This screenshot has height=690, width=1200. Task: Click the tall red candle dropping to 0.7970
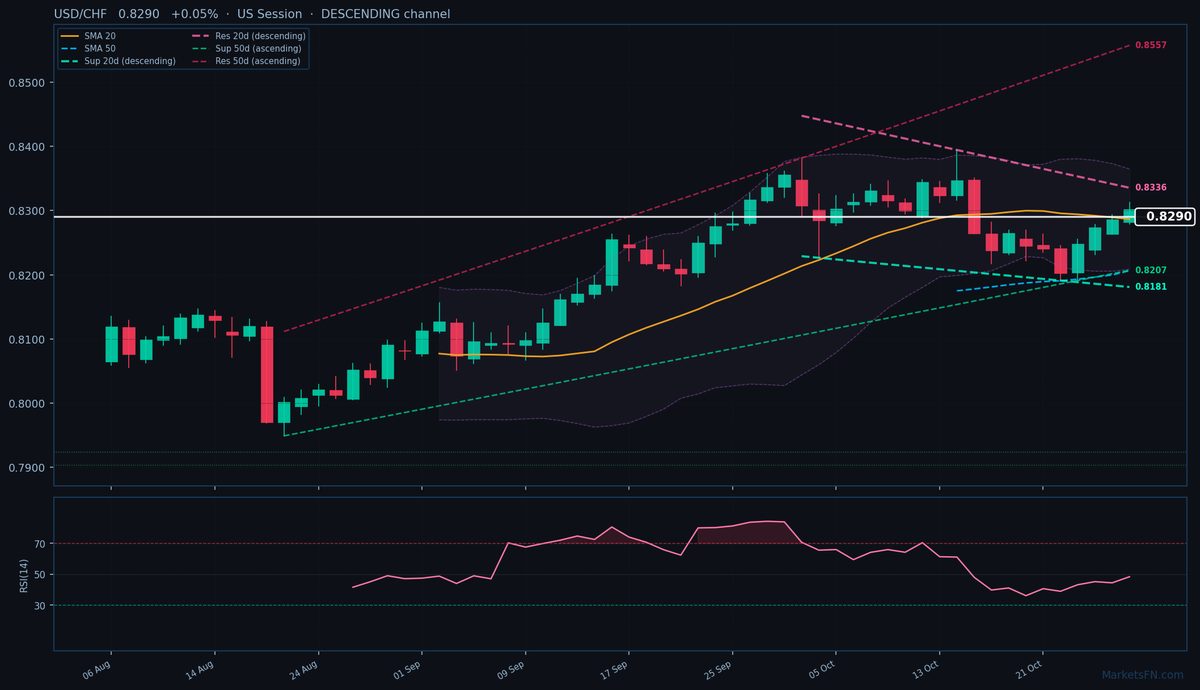[x=267, y=374]
